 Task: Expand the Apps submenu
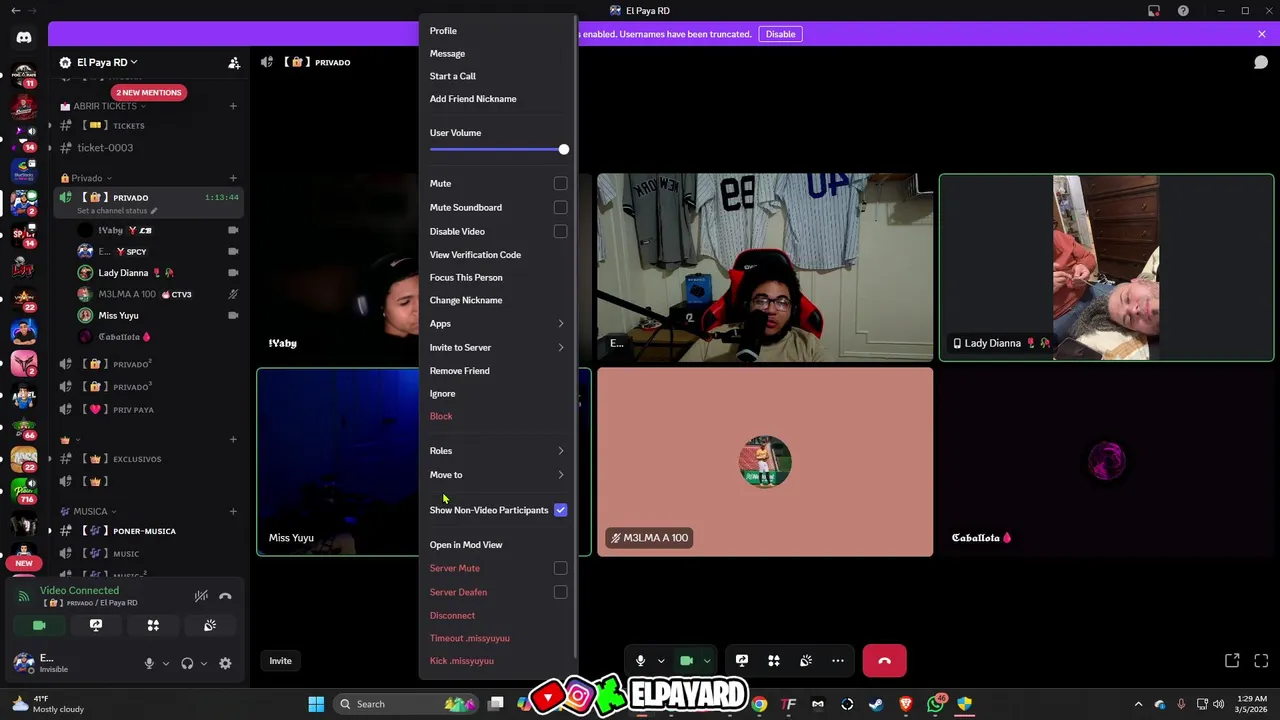coord(498,324)
